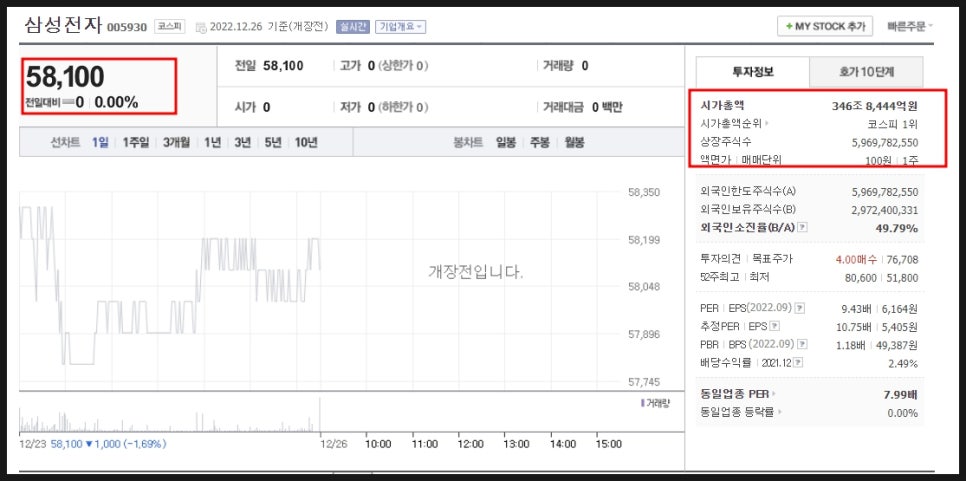Click the 10:00 x-axis time label
966x481 pixels.
coord(378,443)
